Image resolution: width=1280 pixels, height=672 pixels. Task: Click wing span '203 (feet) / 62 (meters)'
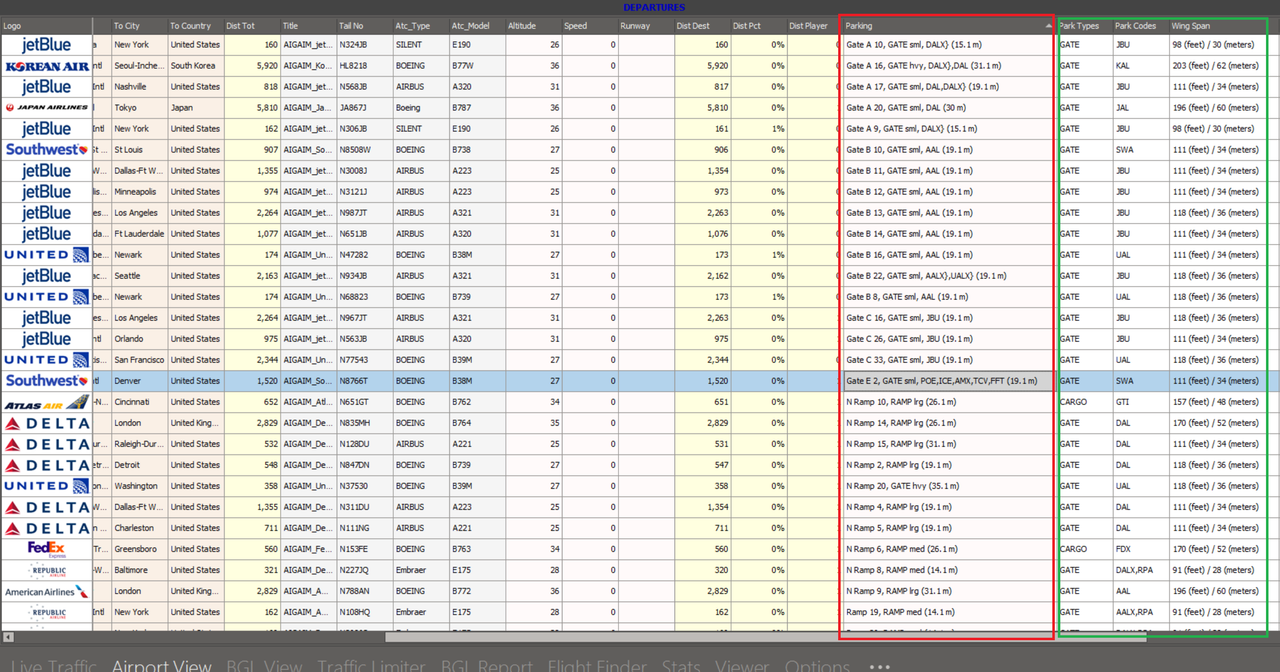pos(1218,66)
